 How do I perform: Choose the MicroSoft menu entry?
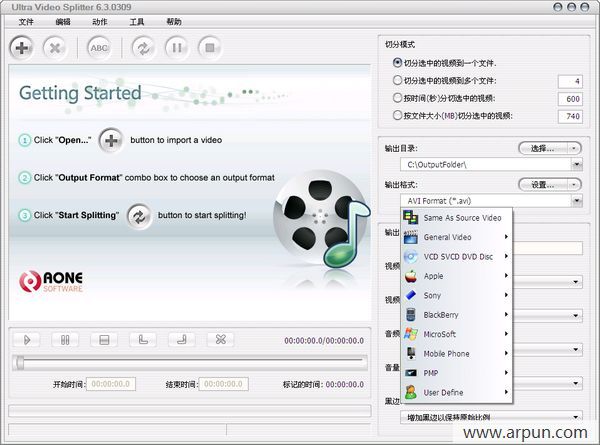point(457,334)
